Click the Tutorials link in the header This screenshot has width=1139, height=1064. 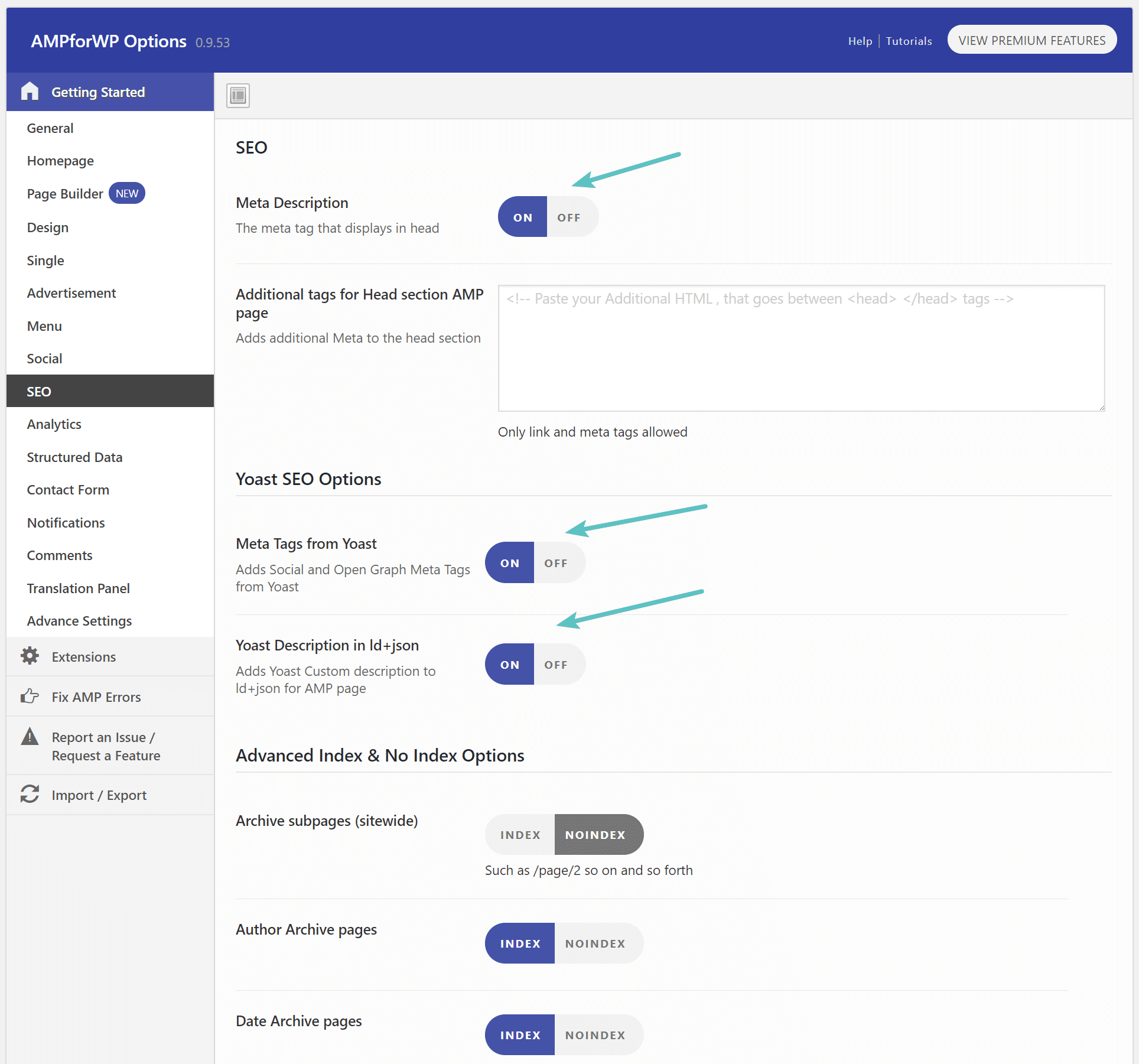[908, 41]
